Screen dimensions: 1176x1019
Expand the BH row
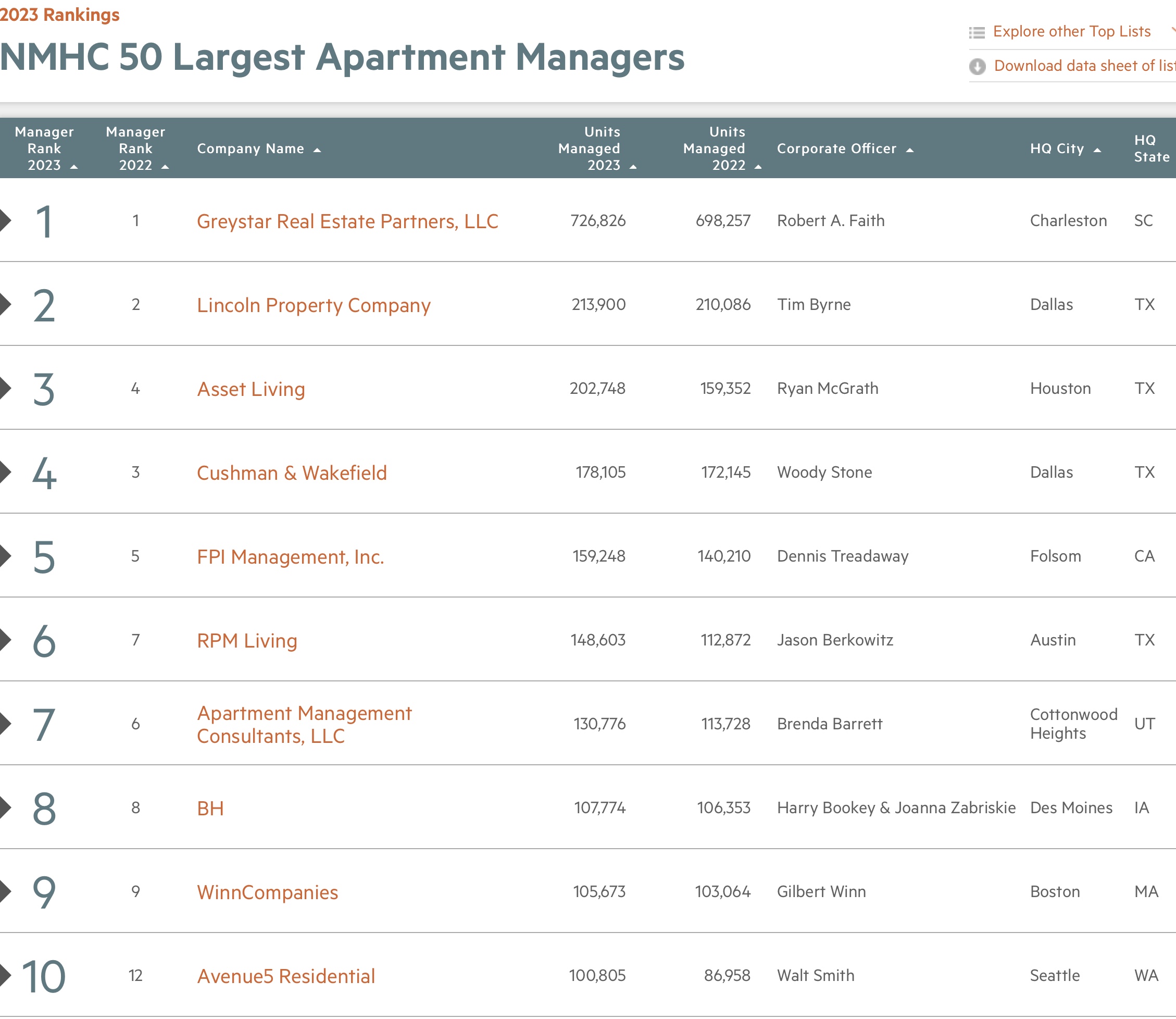tap(5, 807)
